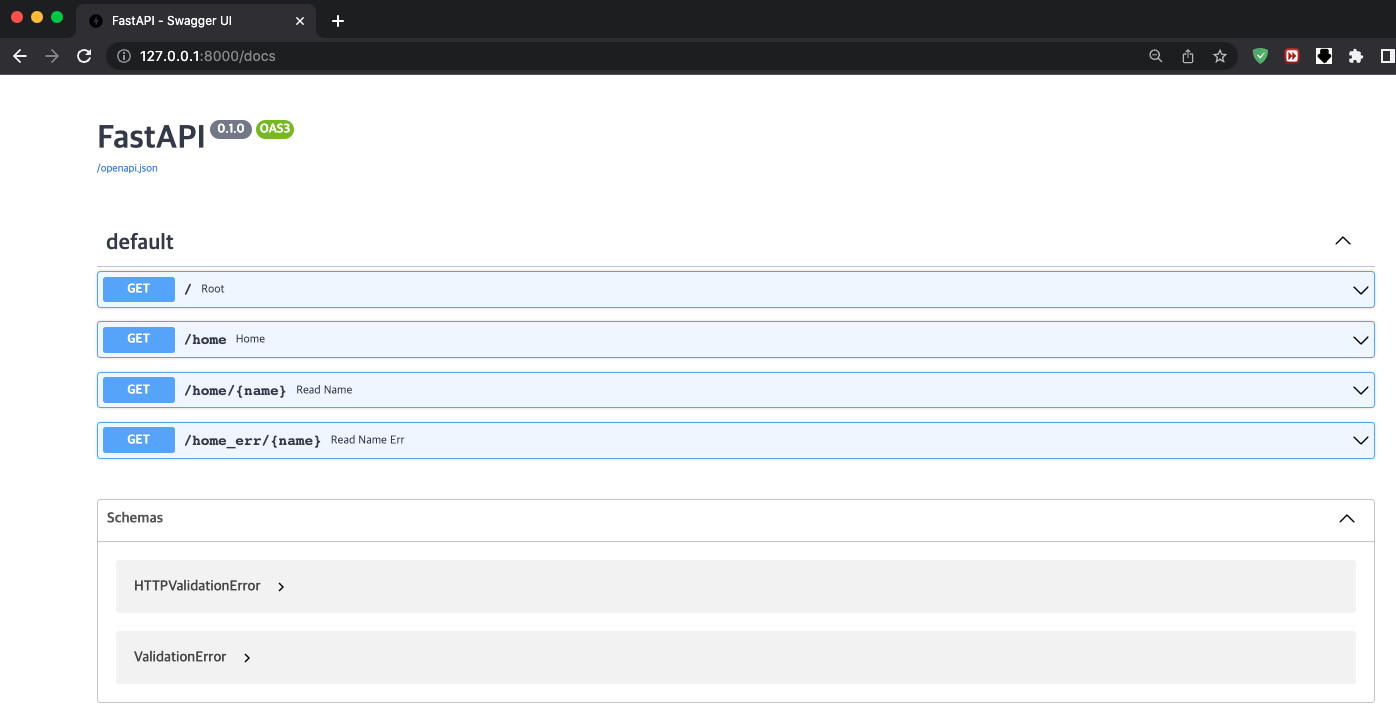
Task: Click the Read Name Err summary text
Action: point(368,440)
